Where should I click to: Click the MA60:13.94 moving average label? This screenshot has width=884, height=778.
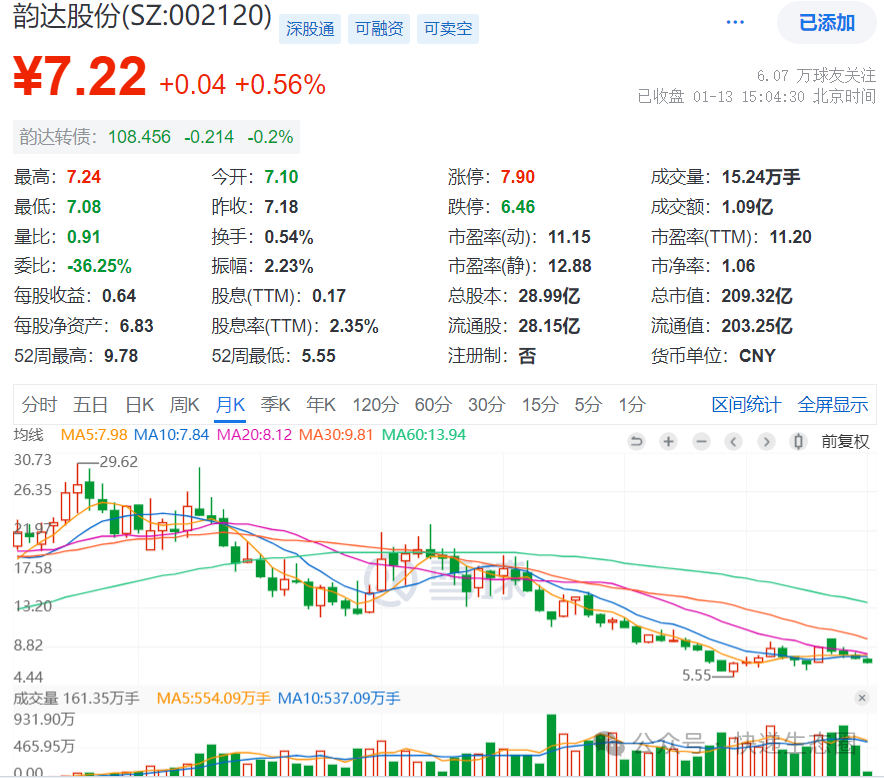point(424,435)
